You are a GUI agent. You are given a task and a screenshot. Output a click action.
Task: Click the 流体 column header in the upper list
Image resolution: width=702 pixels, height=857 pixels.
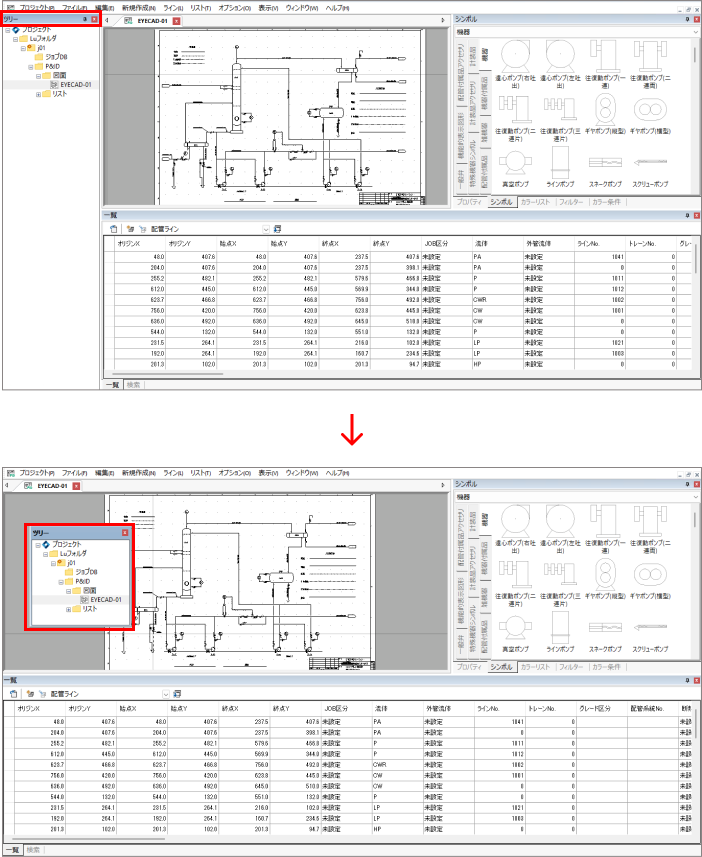click(482, 243)
